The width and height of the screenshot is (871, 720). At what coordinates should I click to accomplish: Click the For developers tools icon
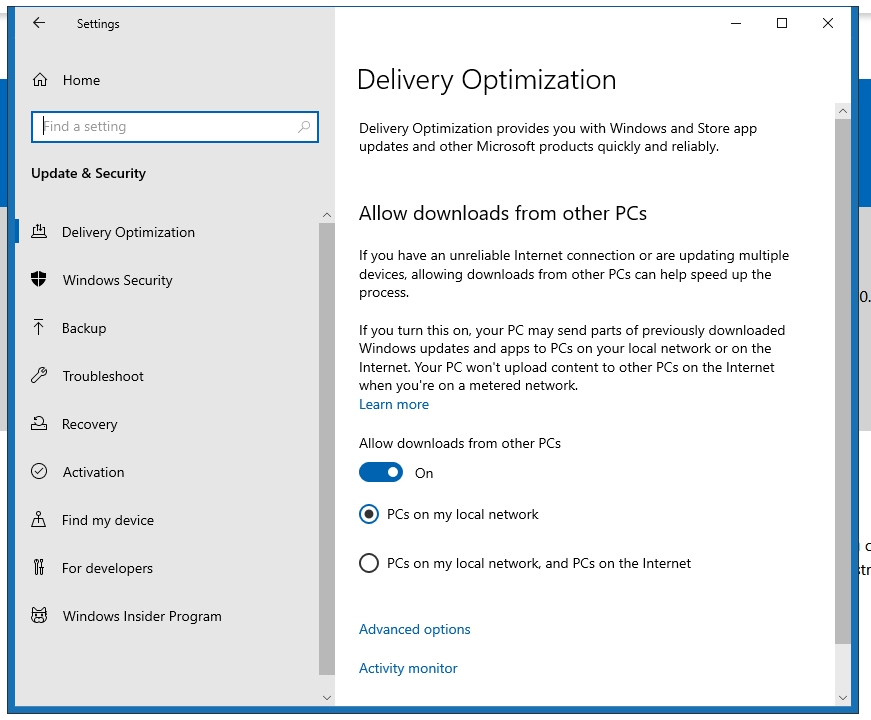click(38, 567)
